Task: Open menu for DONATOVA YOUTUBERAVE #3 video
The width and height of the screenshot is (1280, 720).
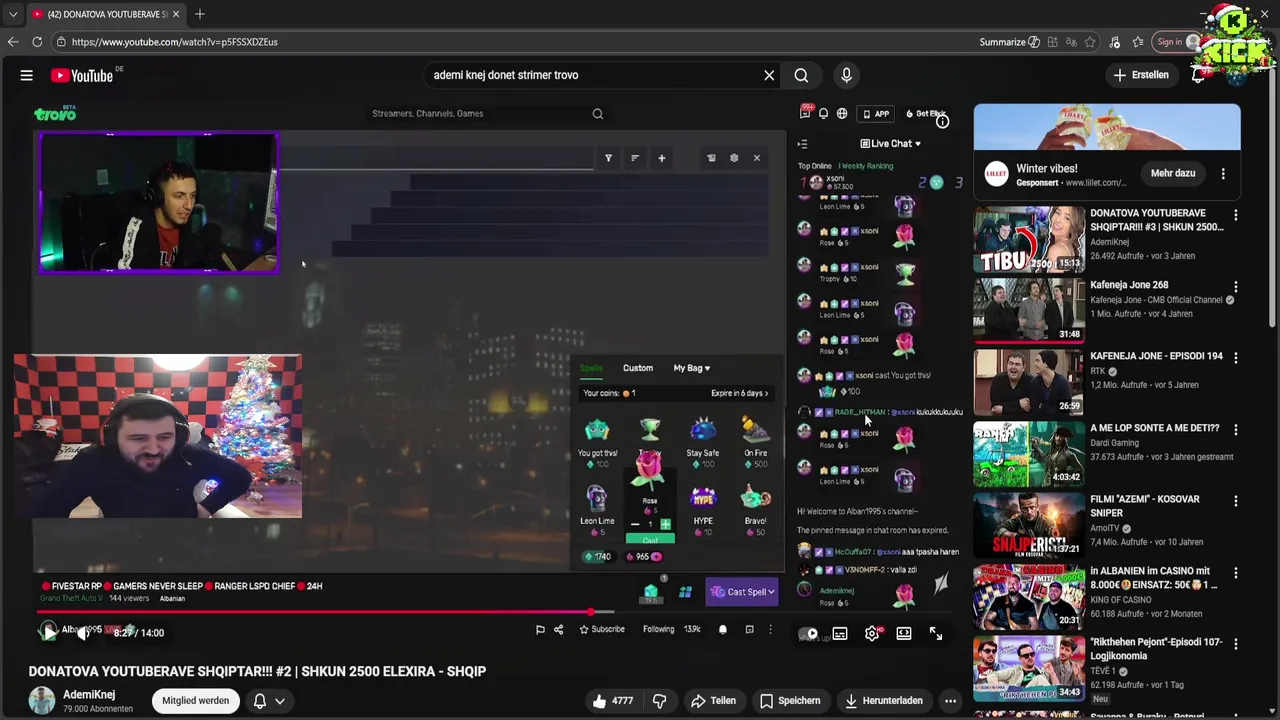Action: click(x=1236, y=215)
